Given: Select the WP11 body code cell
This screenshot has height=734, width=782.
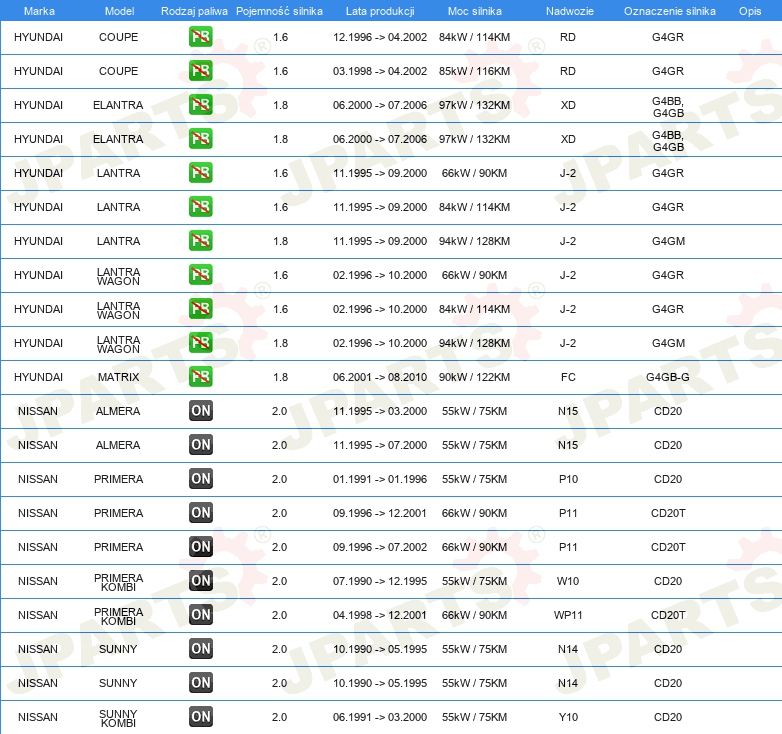Looking at the screenshot, I should (x=568, y=615).
